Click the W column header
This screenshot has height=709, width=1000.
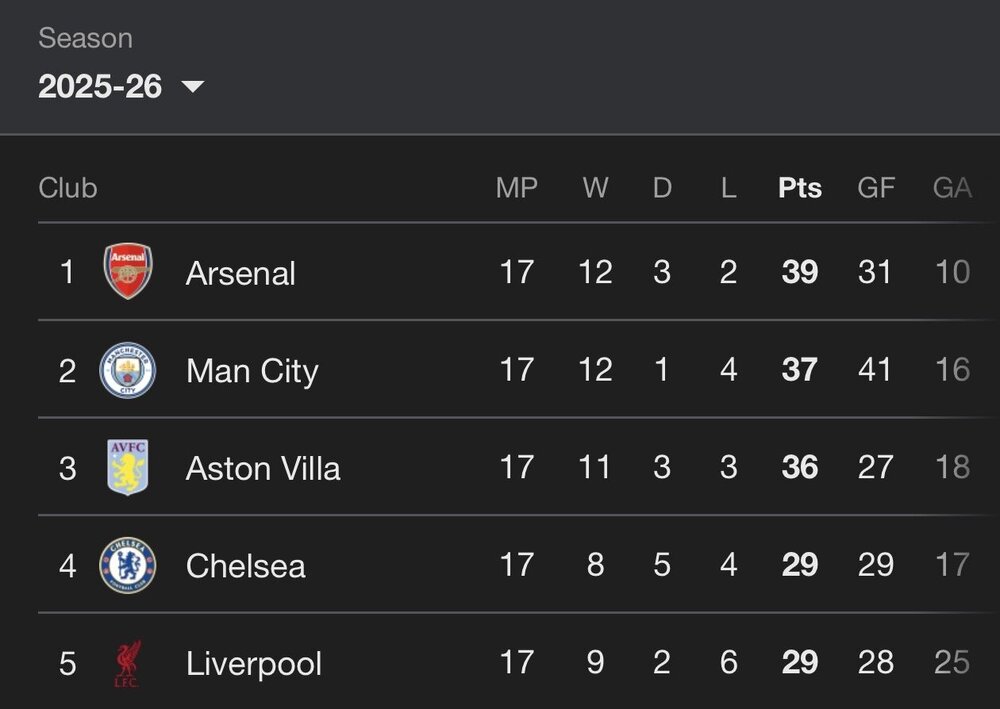595,188
